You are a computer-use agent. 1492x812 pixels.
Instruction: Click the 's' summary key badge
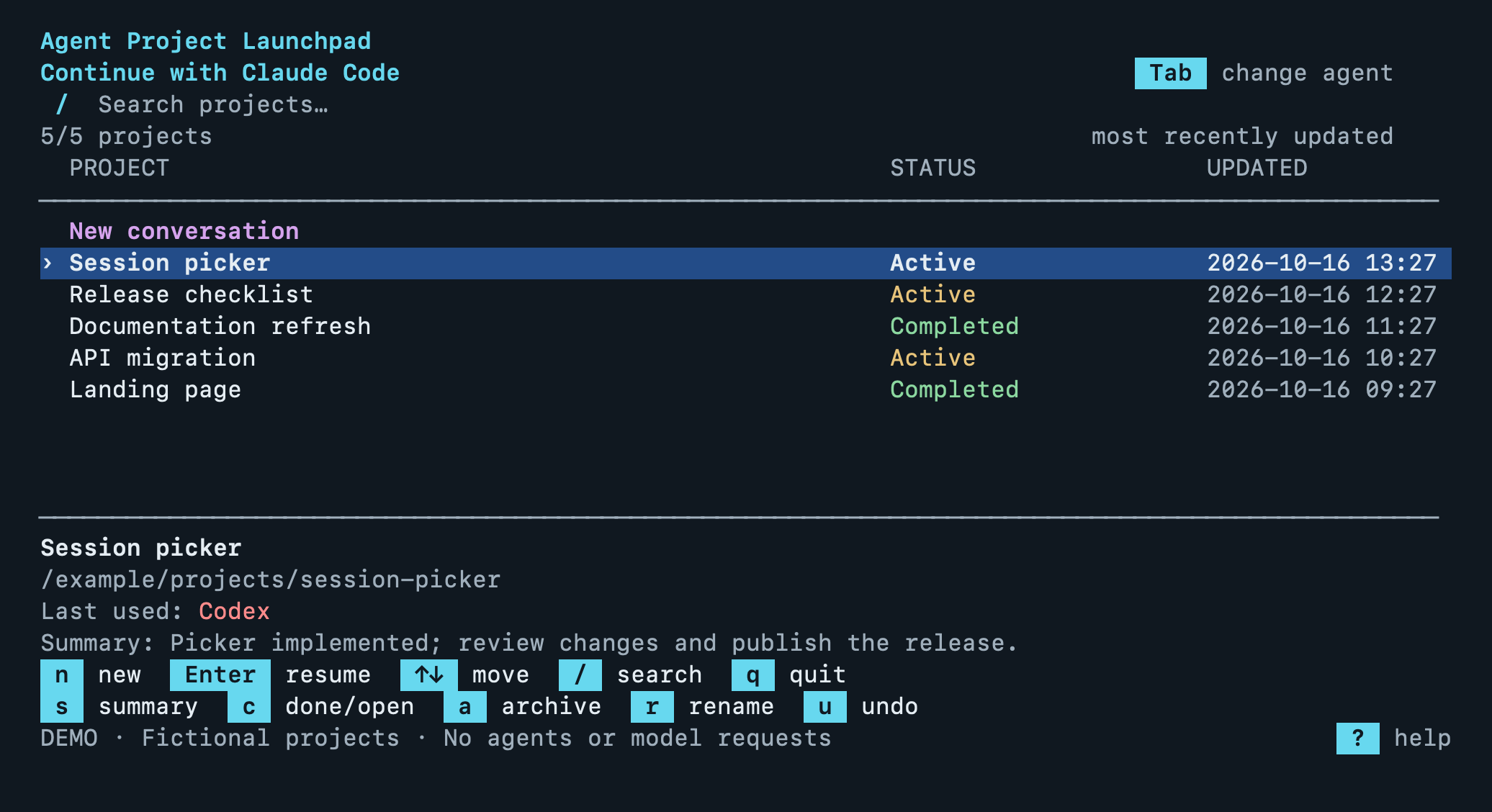click(62, 707)
